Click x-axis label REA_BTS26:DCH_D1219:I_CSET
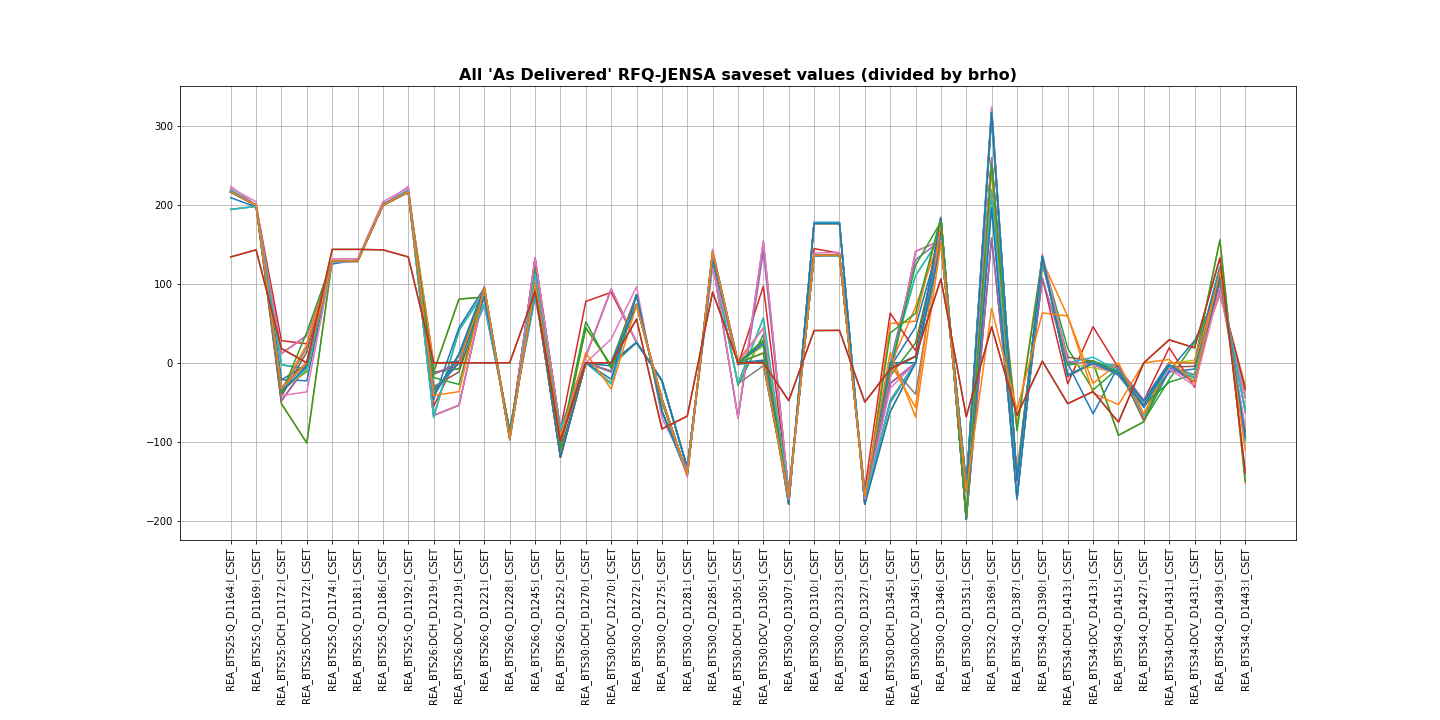 point(434,627)
